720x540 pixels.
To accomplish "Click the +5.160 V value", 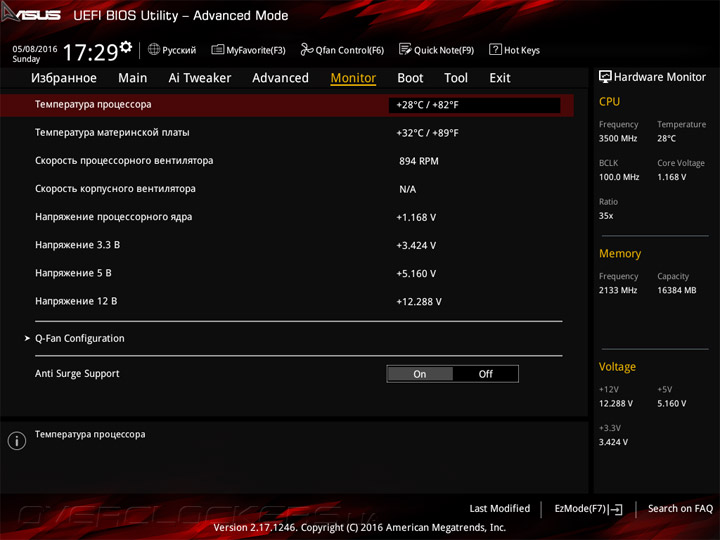I will (416, 274).
